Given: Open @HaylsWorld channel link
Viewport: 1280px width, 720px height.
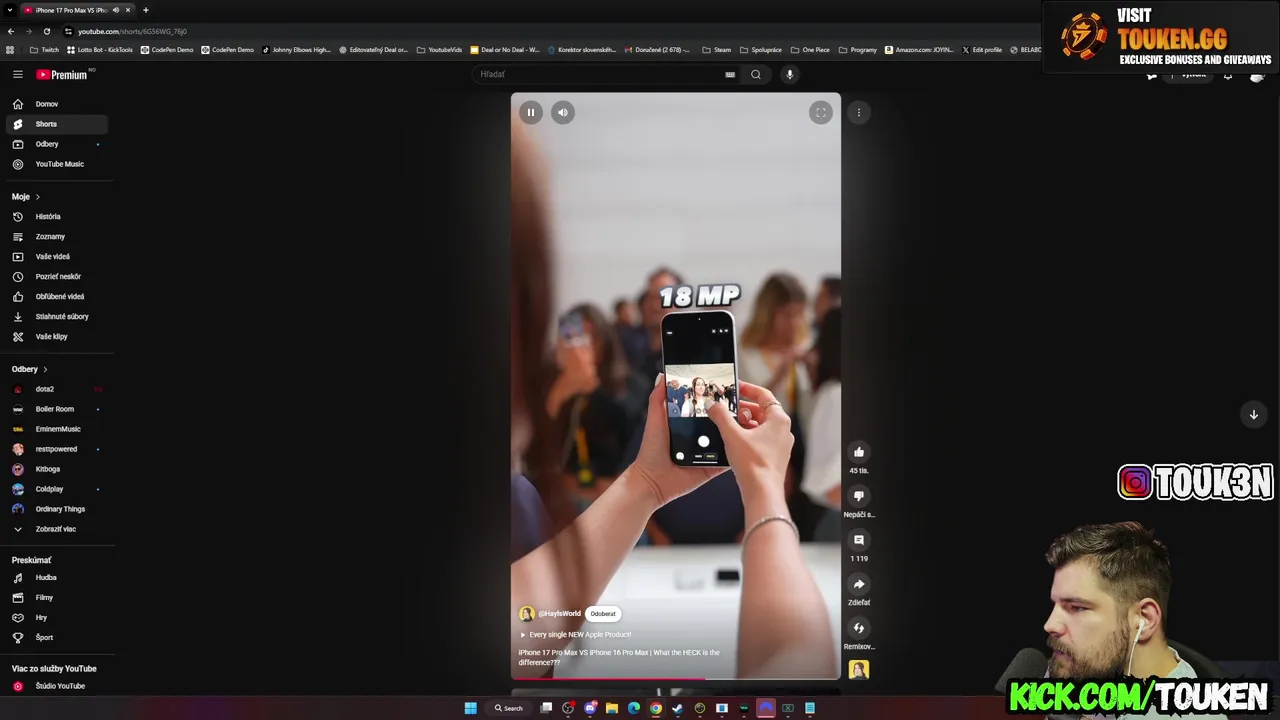Looking at the screenshot, I should [x=559, y=614].
